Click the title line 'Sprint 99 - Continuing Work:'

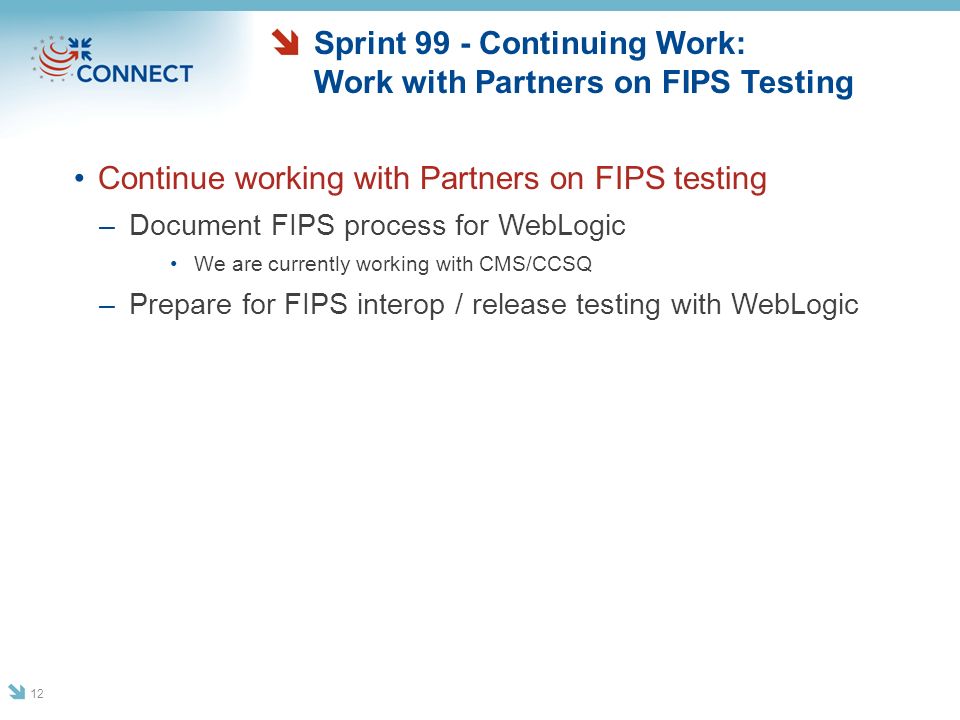[530, 43]
